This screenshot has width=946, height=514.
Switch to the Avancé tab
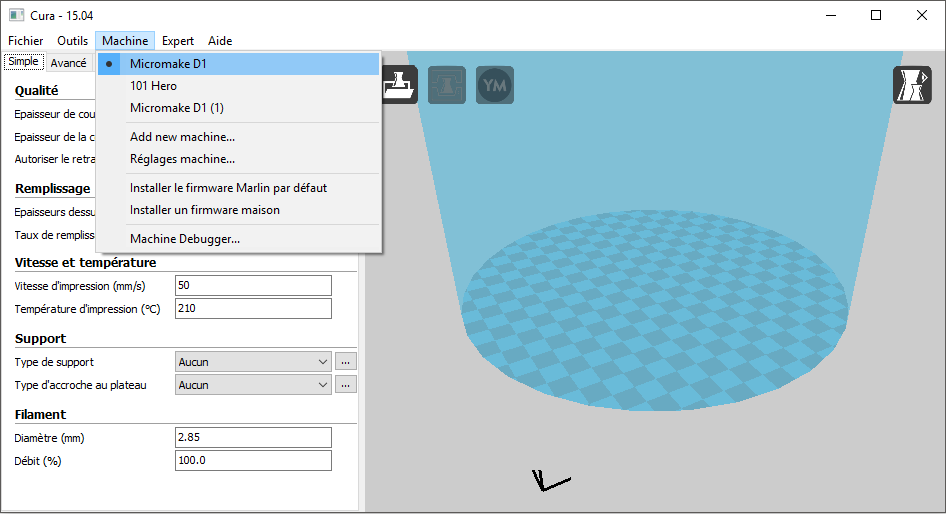tap(69, 63)
